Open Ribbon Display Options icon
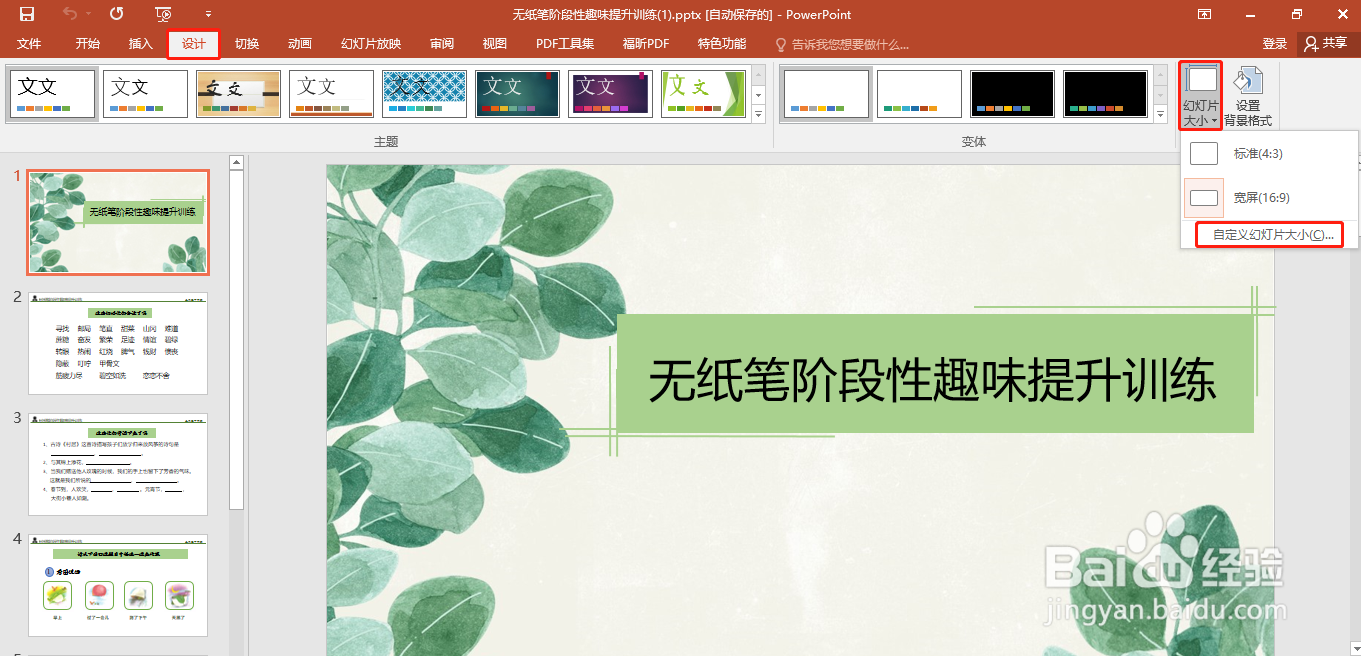 (1205, 14)
